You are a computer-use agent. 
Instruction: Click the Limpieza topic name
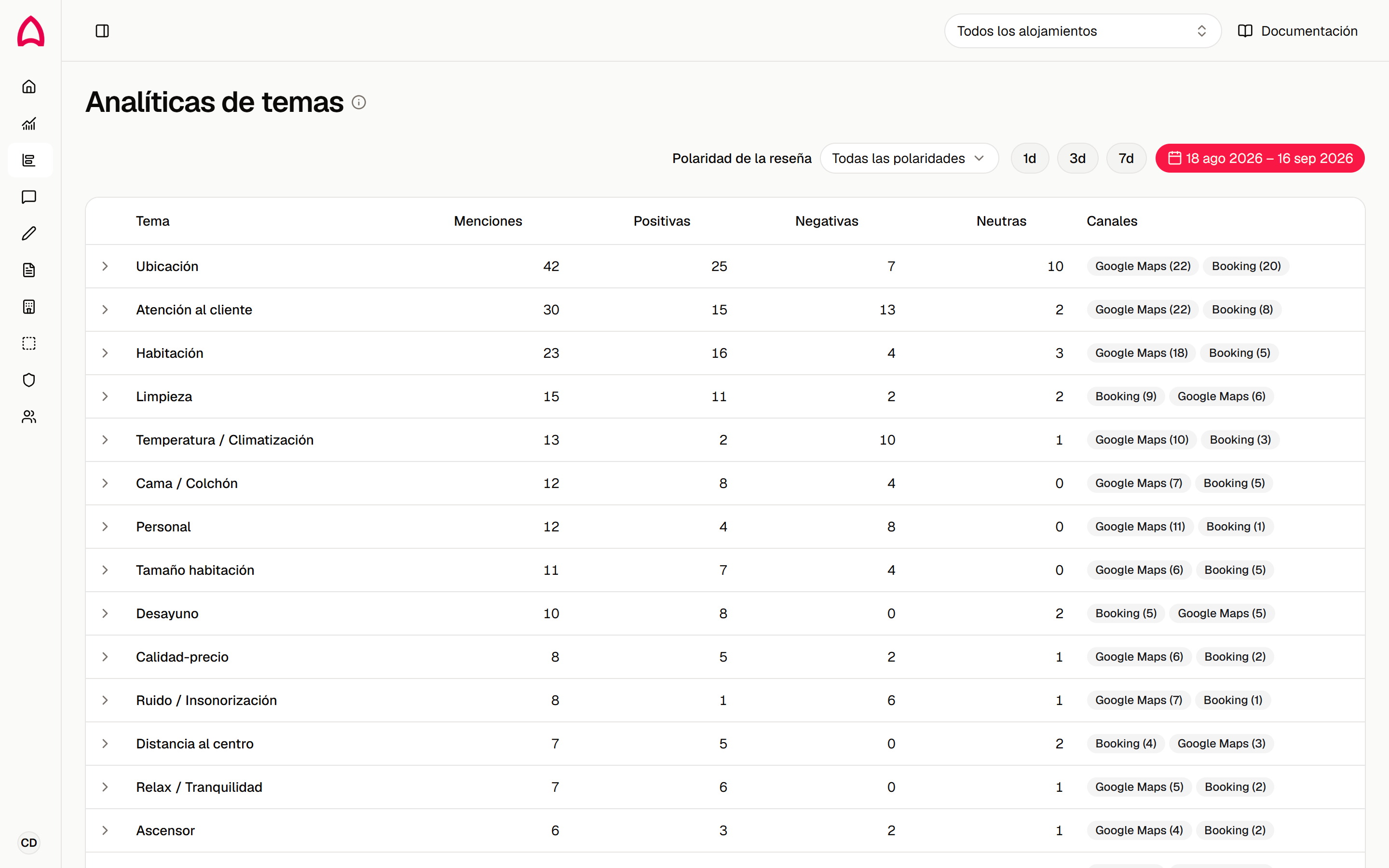point(164,397)
